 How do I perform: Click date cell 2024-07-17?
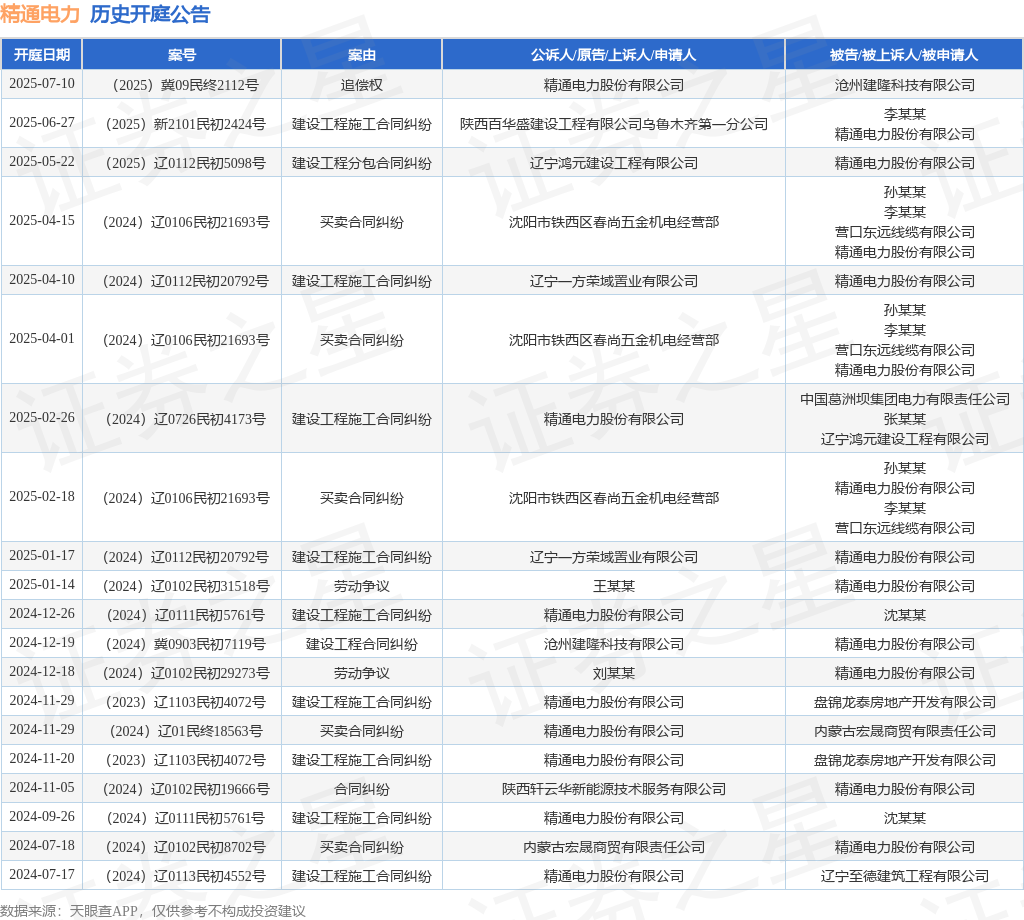42,874
